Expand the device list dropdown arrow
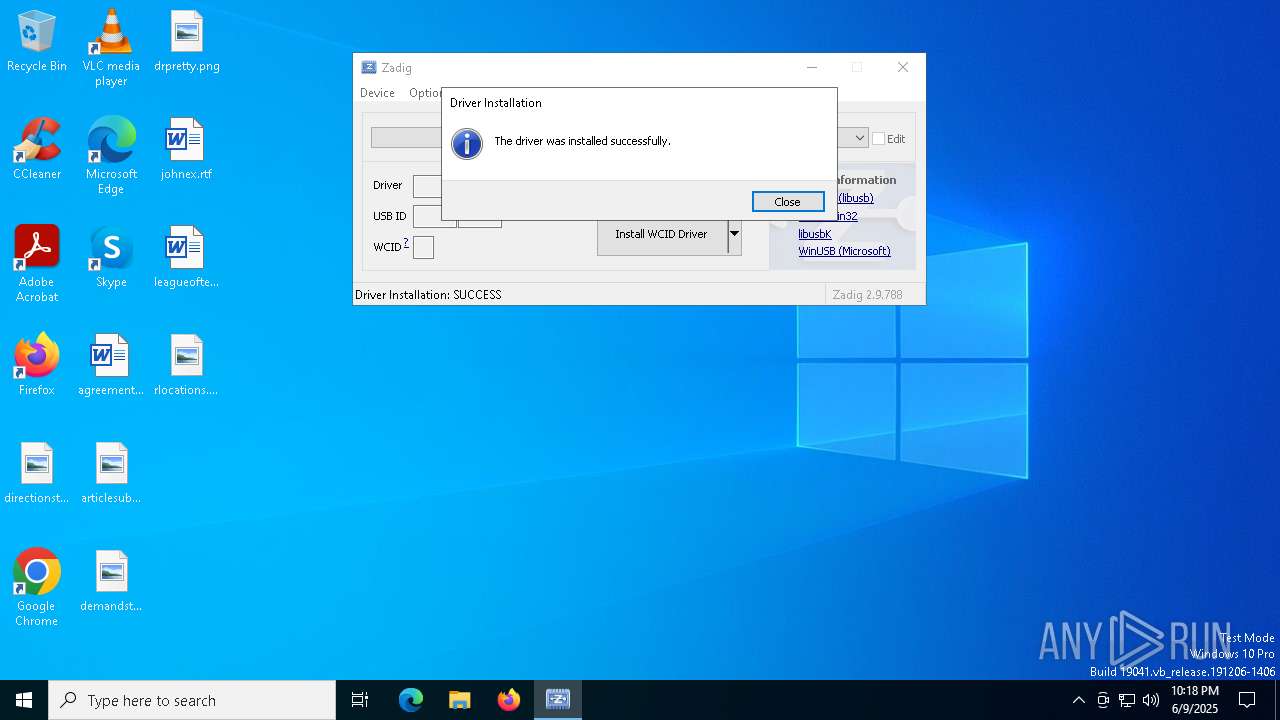This screenshot has height=720, width=1280. [859, 138]
